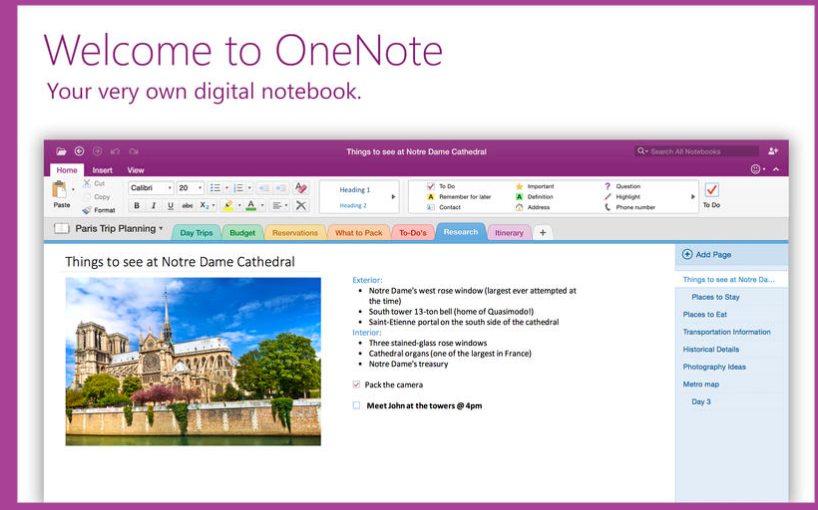This screenshot has width=818, height=510.
Task: Open the Day Trips section tab
Action: 196,233
